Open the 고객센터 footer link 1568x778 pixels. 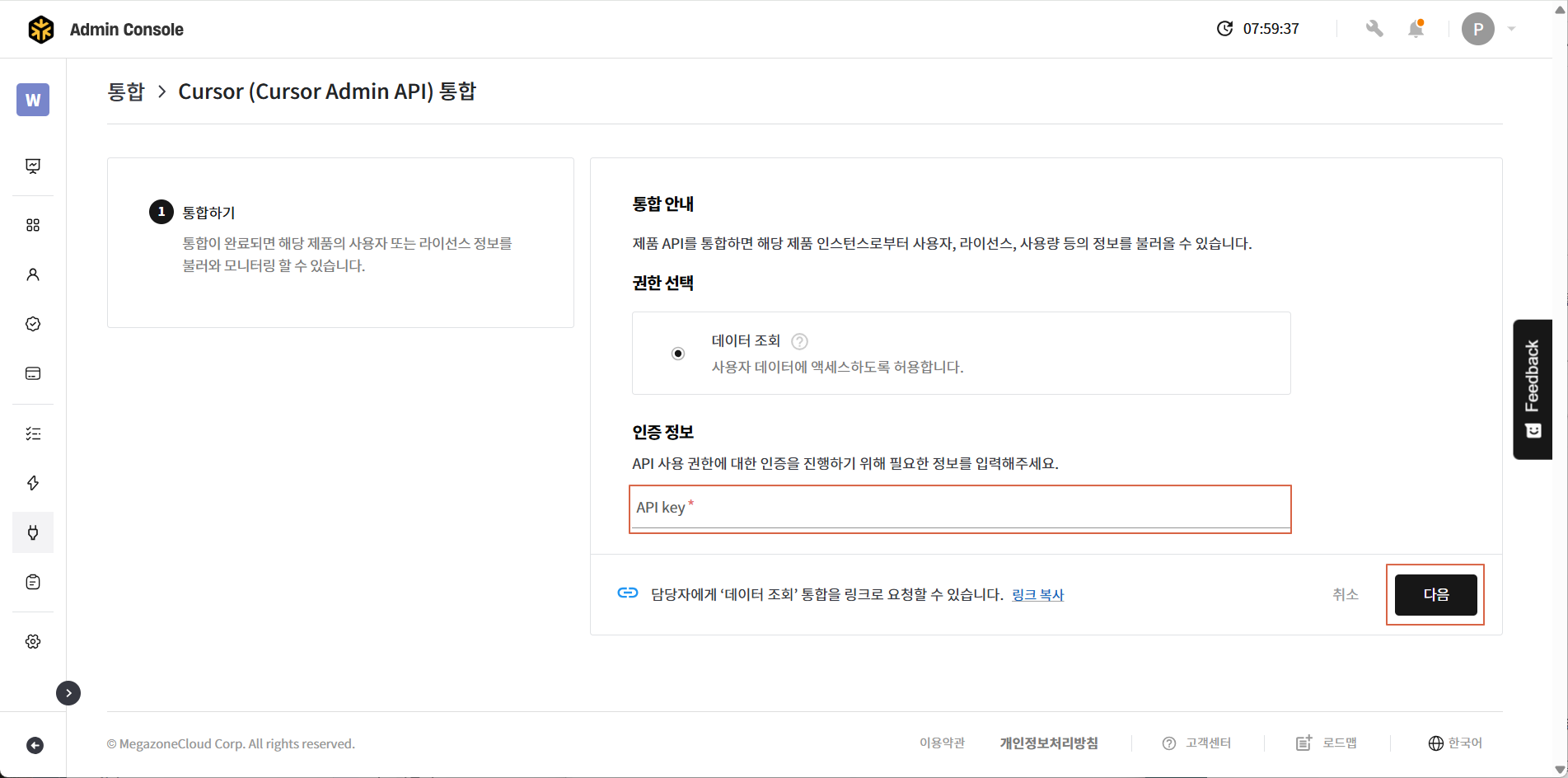(1197, 743)
